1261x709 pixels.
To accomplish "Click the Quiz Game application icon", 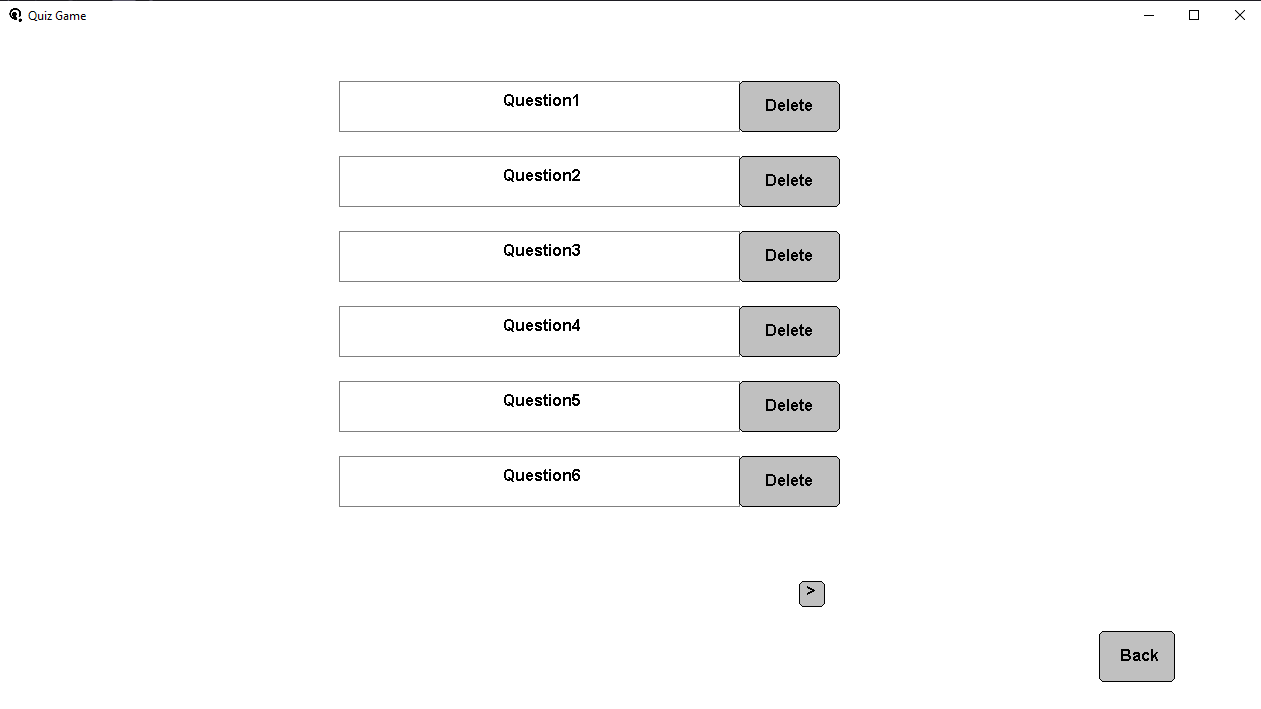I will tap(13, 15).
